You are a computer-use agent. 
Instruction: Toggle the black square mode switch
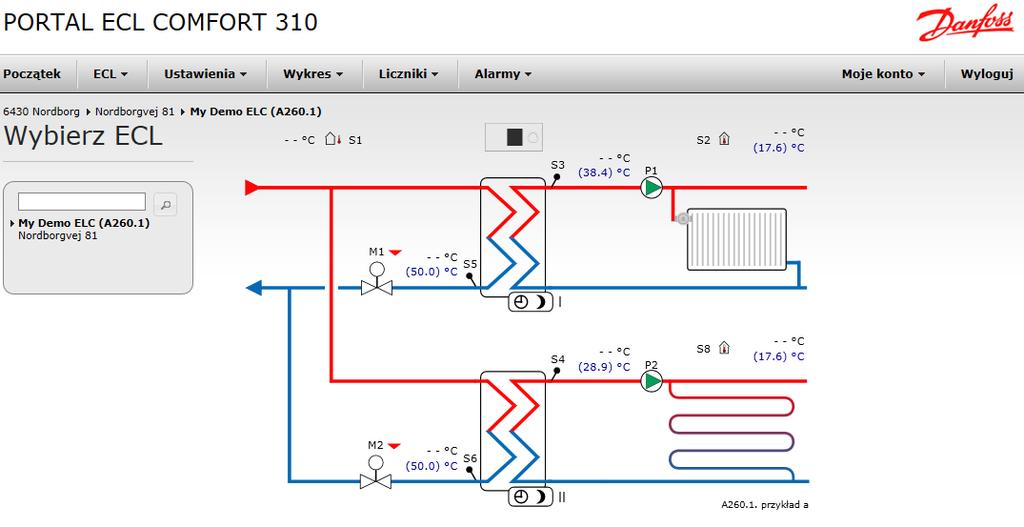tap(515, 137)
